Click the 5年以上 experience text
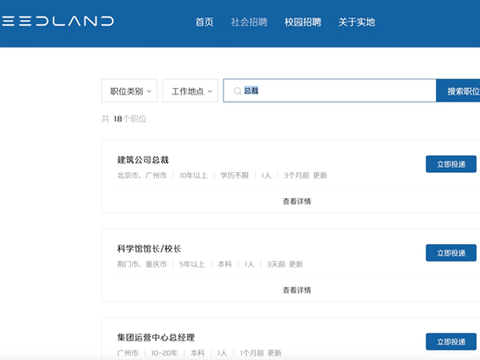The height and width of the screenshot is (360, 480). click(x=192, y=264)
